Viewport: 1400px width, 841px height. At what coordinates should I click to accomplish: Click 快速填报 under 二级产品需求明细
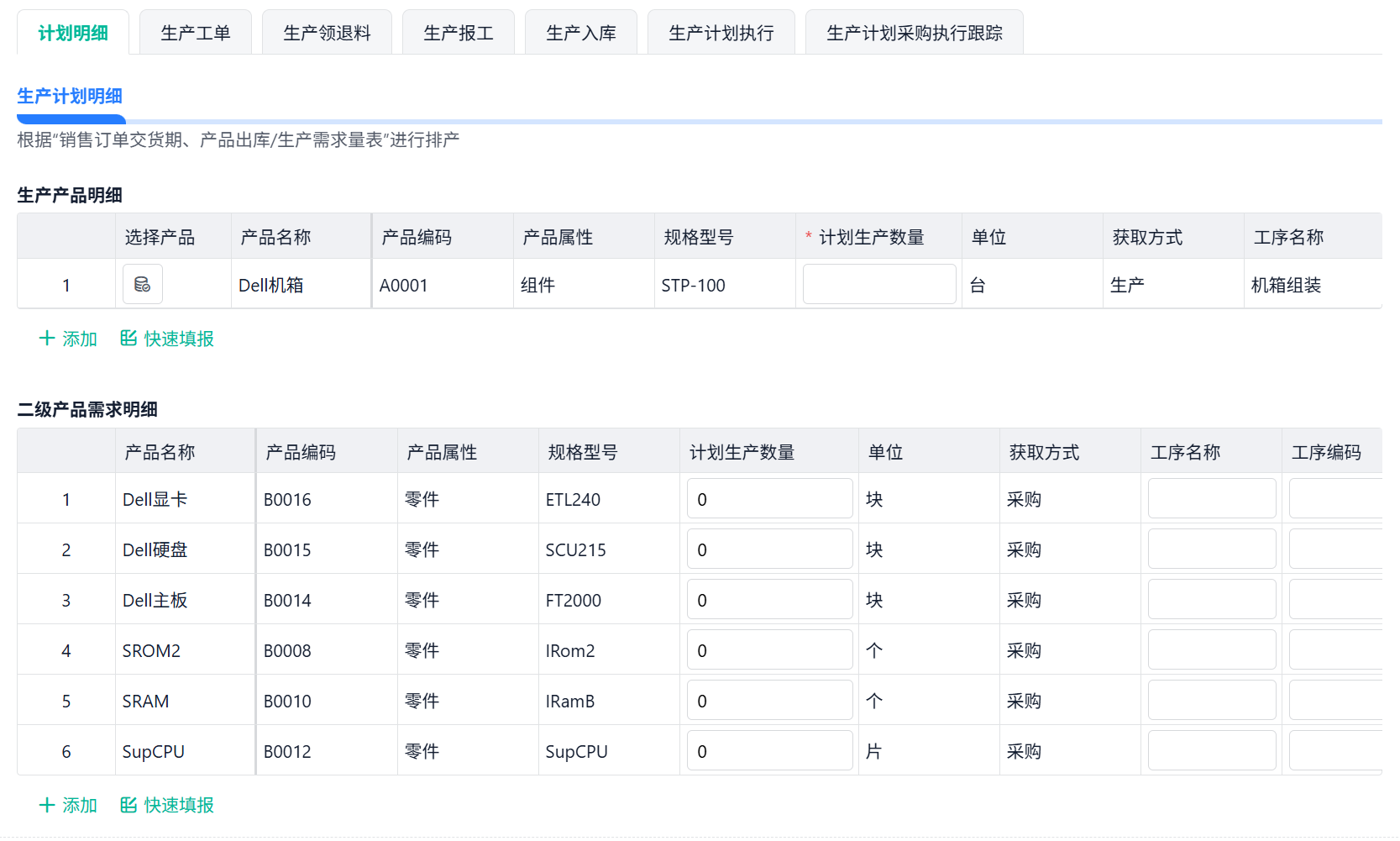coord(167,805)
